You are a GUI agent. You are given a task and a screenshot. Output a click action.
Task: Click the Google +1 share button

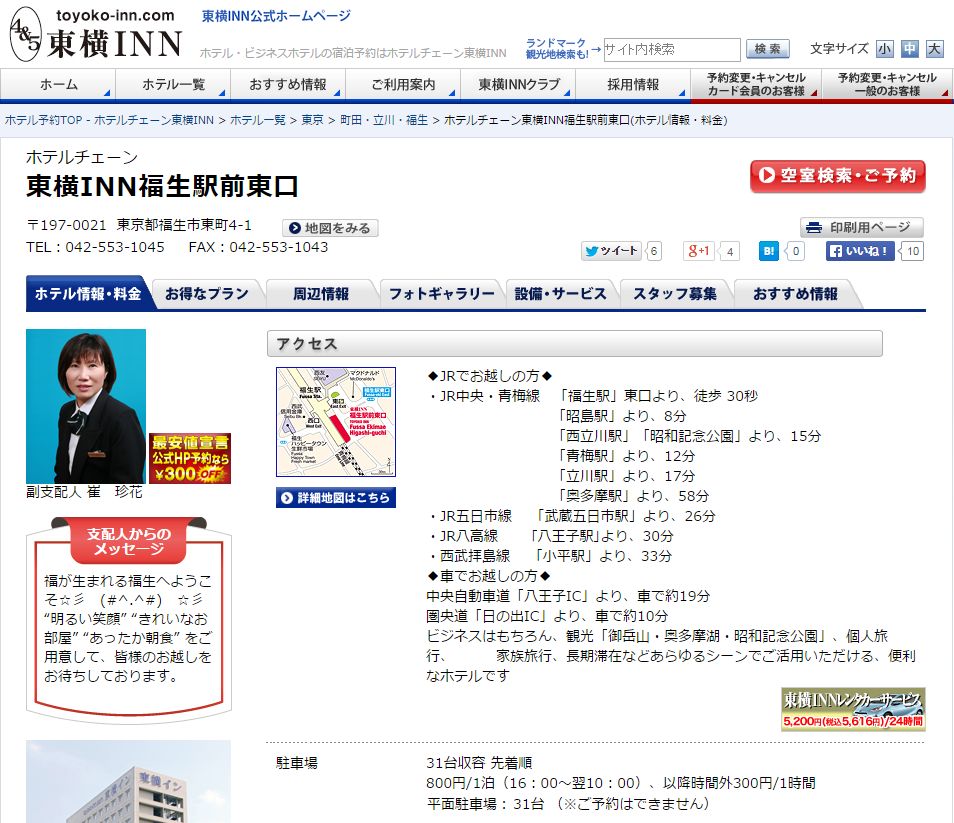point(698,251)
